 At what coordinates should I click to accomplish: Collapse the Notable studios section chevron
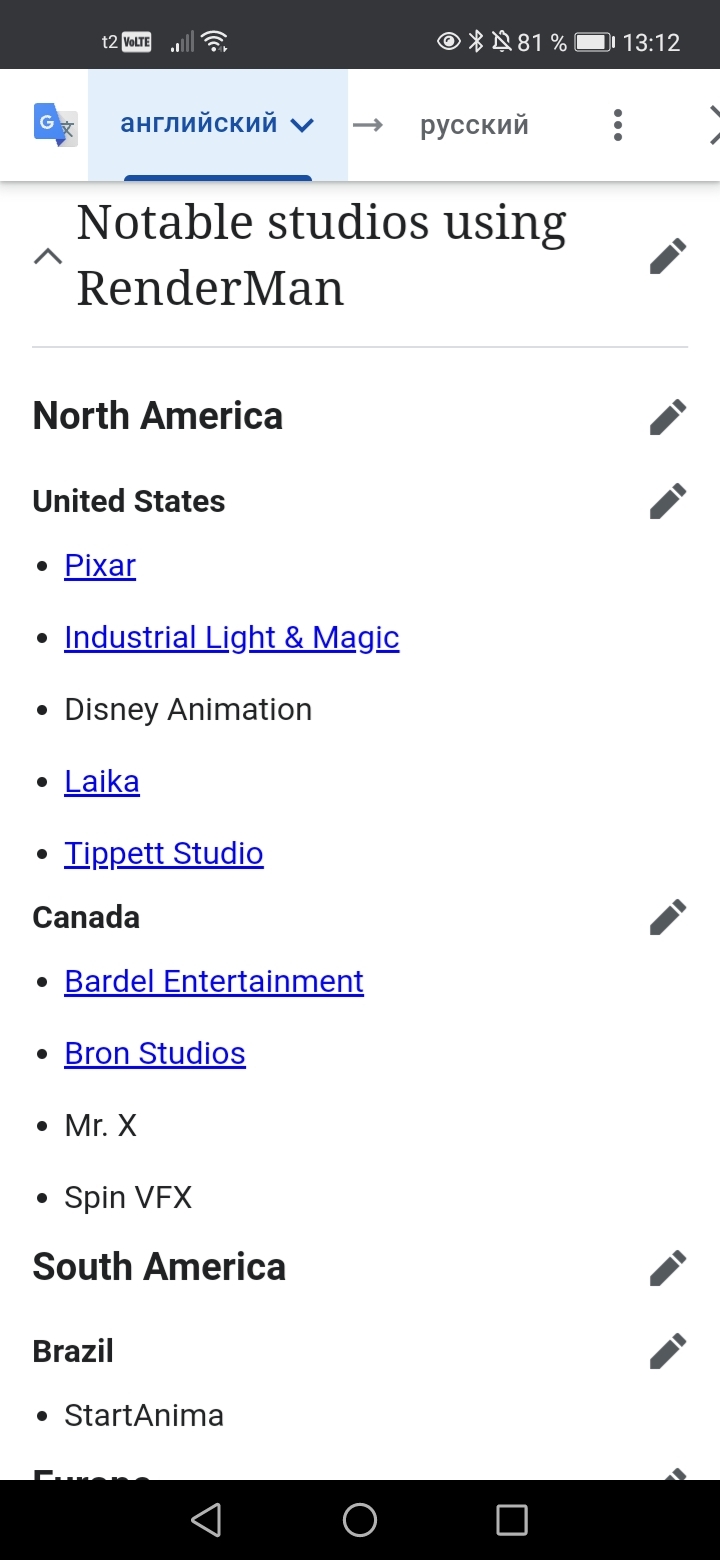coord(48,256)
